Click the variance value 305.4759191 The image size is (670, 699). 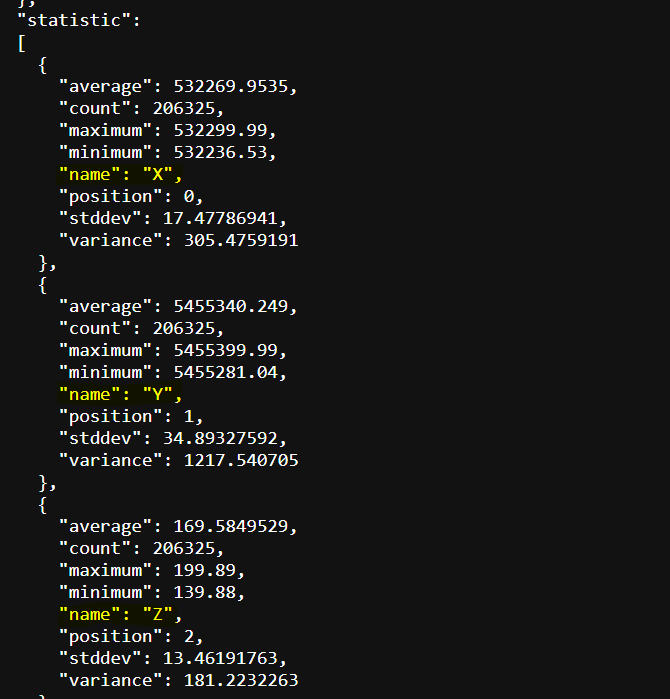pyautogui.click(x=241, y=241)
